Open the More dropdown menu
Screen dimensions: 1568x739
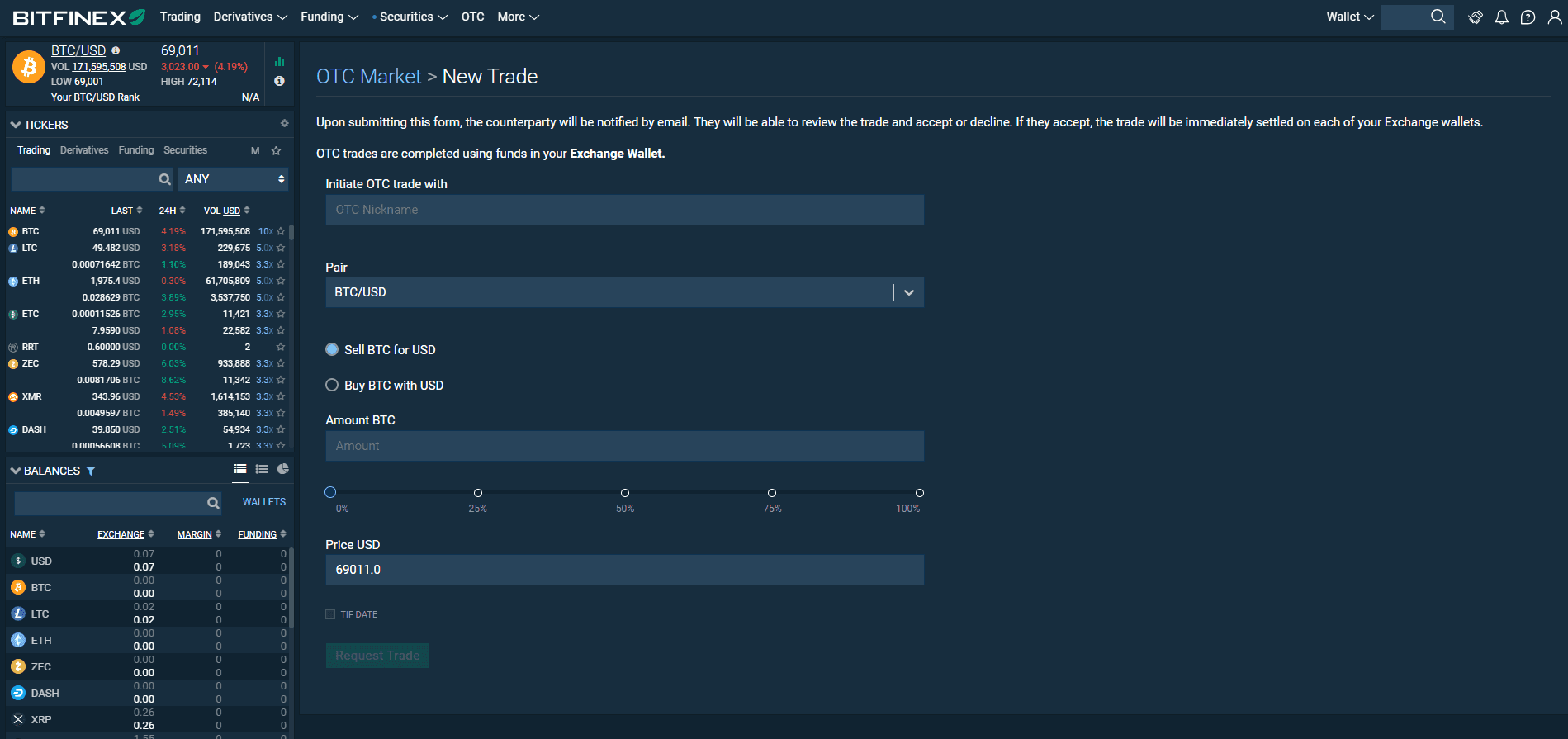tap(519, 17)
